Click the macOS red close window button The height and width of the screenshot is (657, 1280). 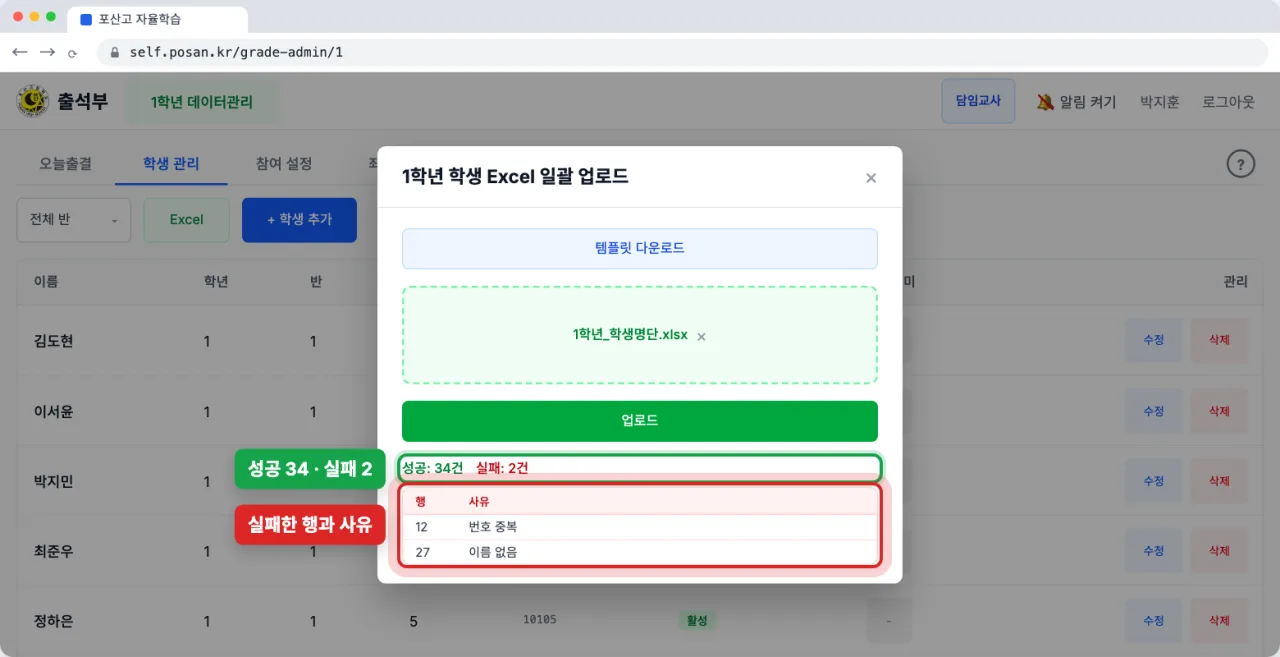click(x=18, y=17)
